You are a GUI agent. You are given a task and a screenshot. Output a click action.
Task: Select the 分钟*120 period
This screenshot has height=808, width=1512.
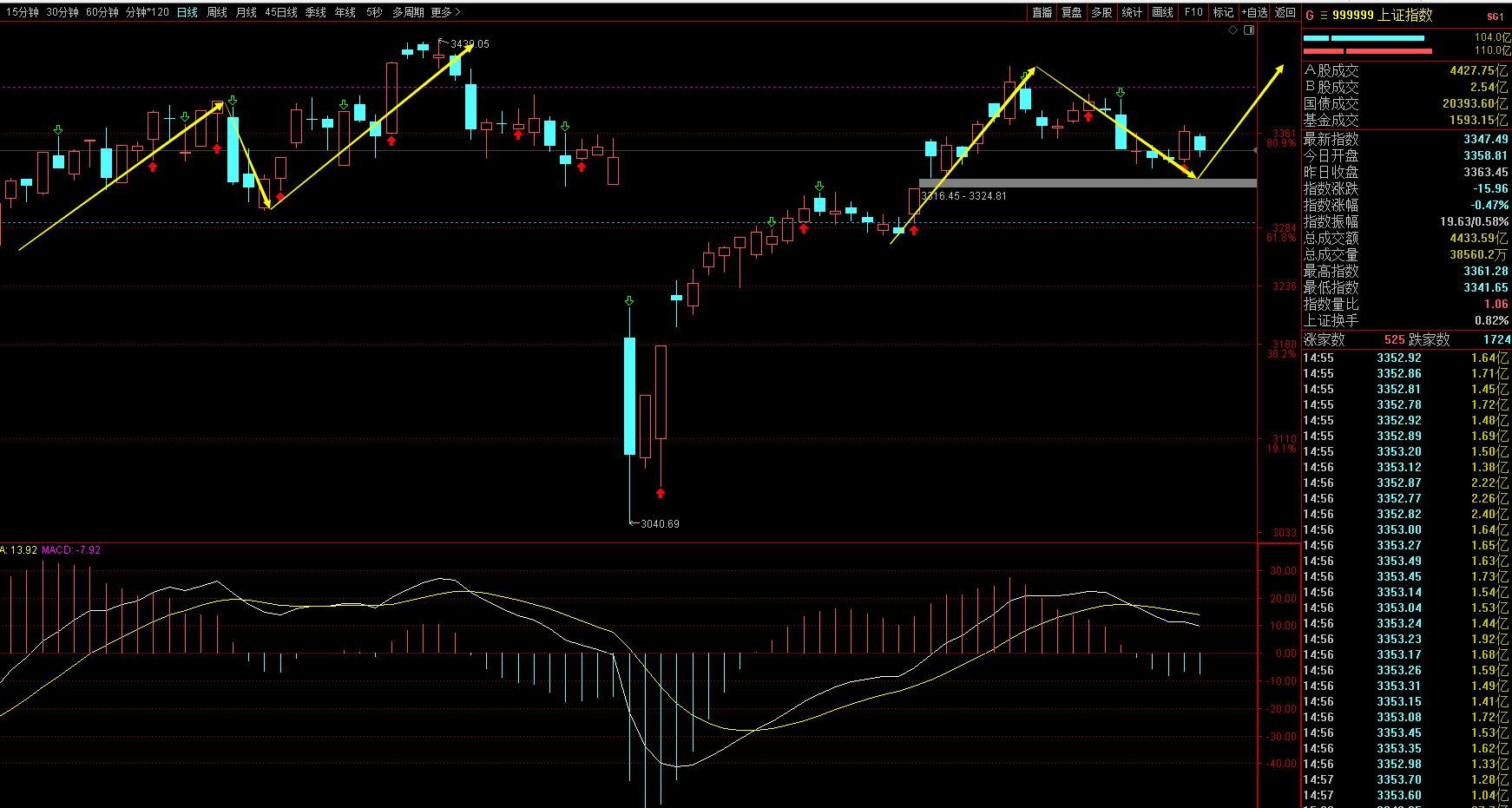[x=148, y=12]
